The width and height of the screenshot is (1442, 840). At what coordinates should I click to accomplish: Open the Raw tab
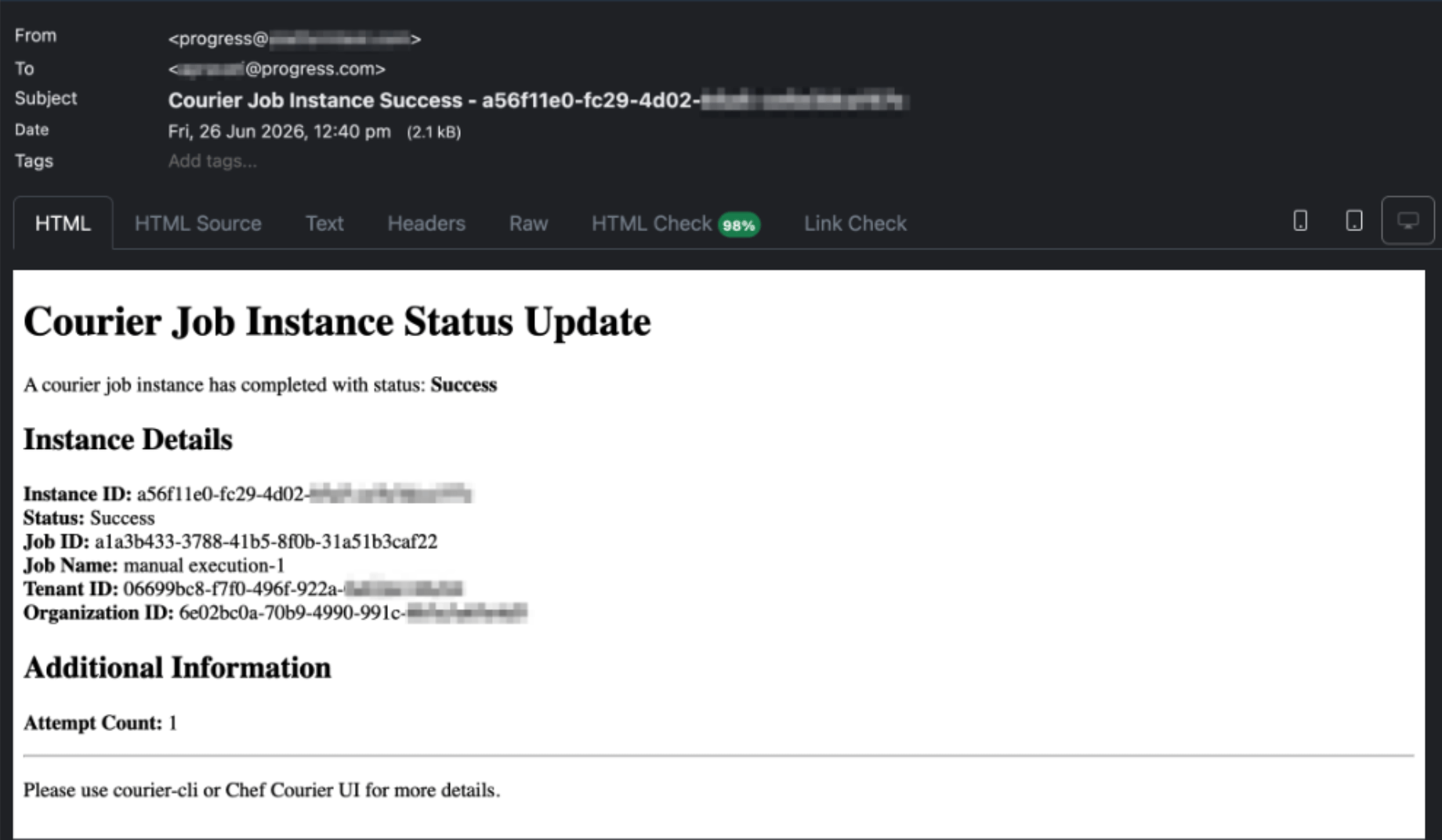528,223
